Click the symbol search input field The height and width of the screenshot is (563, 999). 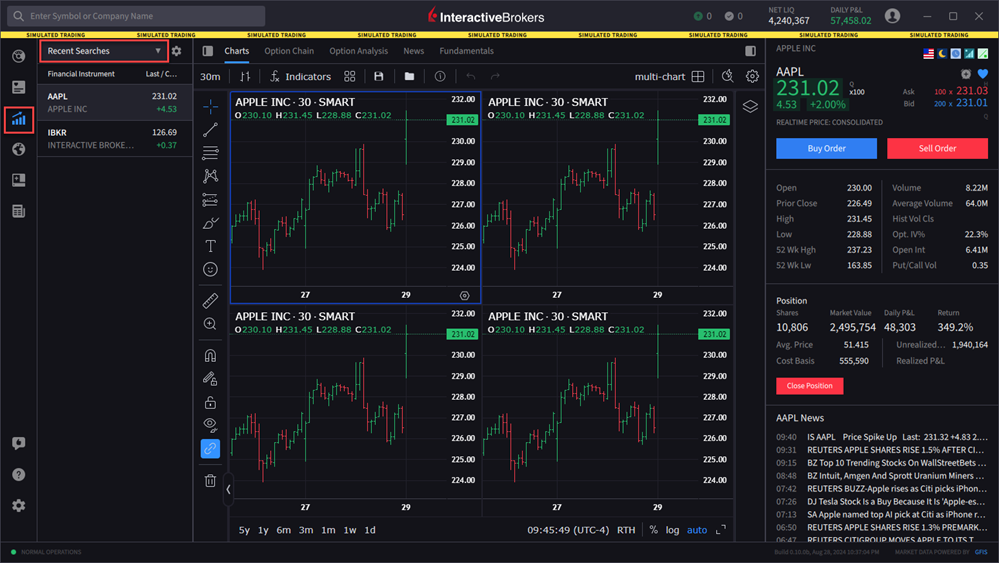point(140,16)
